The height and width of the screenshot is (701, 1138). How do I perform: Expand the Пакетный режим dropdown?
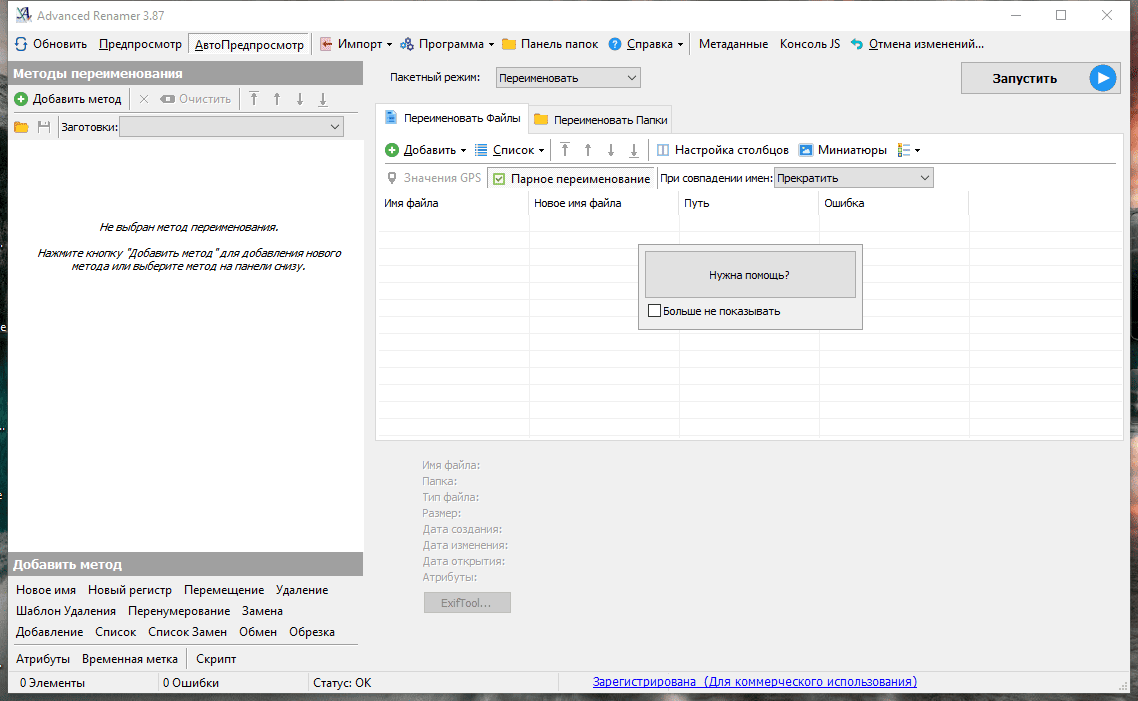(567, 78)
